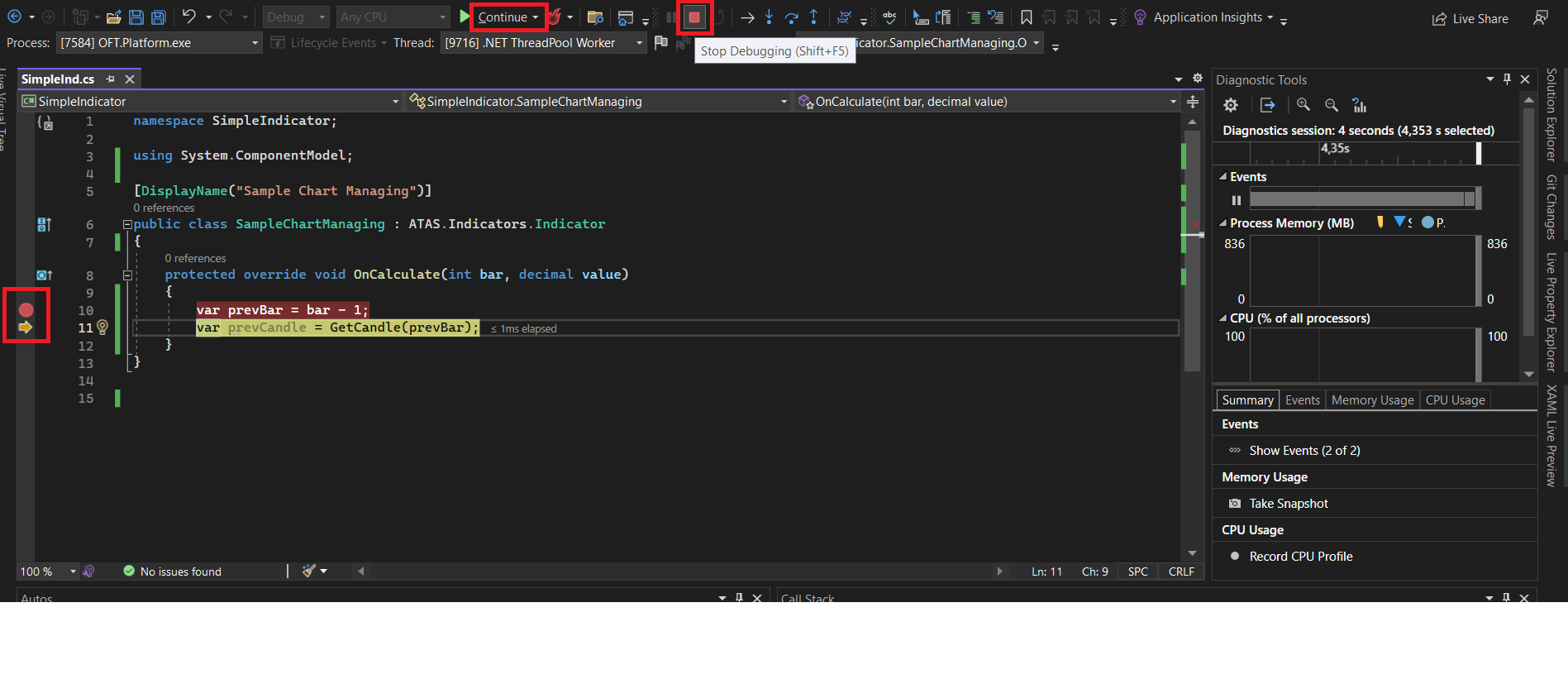Open the Continue button dropdown arrow
This screenshot has height=684, width=1568.
tap(536, 17)
